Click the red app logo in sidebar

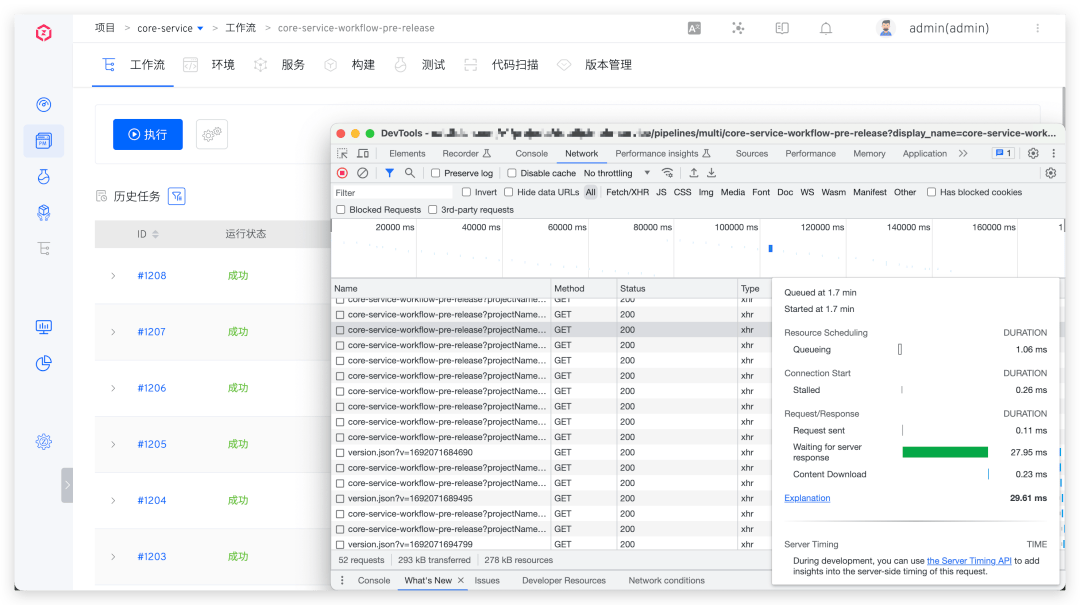pyautogui.click(x=43, y=32)
